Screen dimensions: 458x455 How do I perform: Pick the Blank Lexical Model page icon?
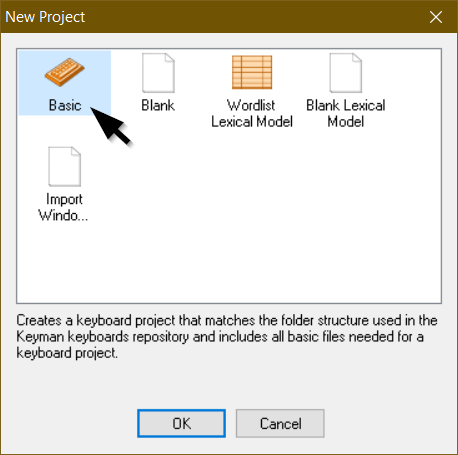346,73
